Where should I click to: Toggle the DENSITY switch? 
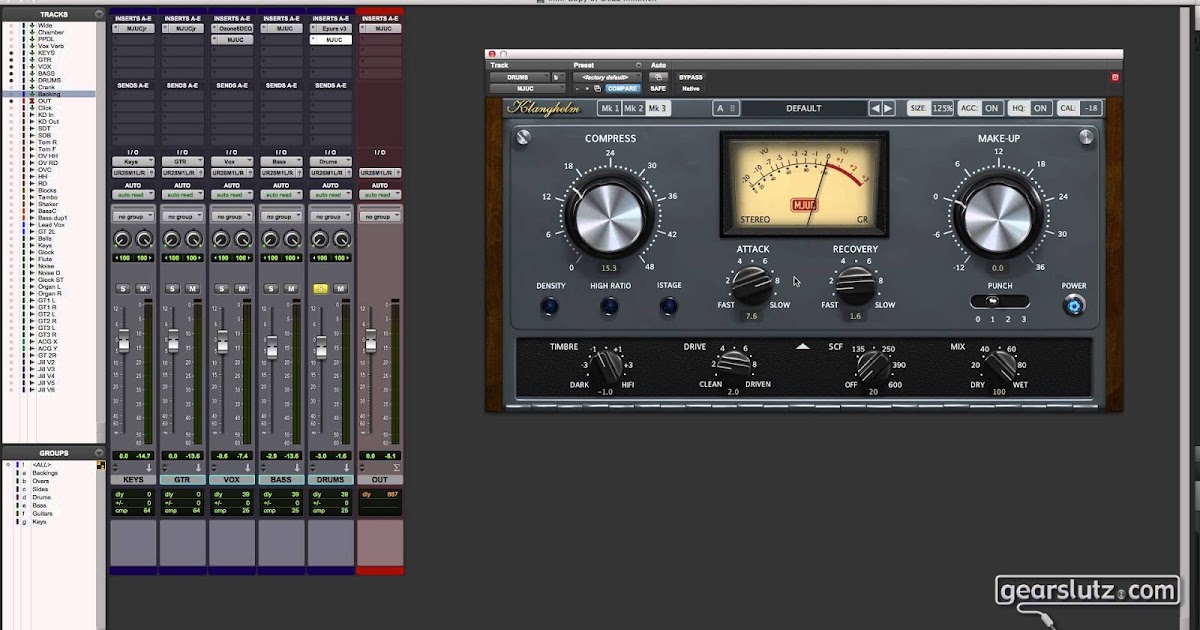click(550, 306)
